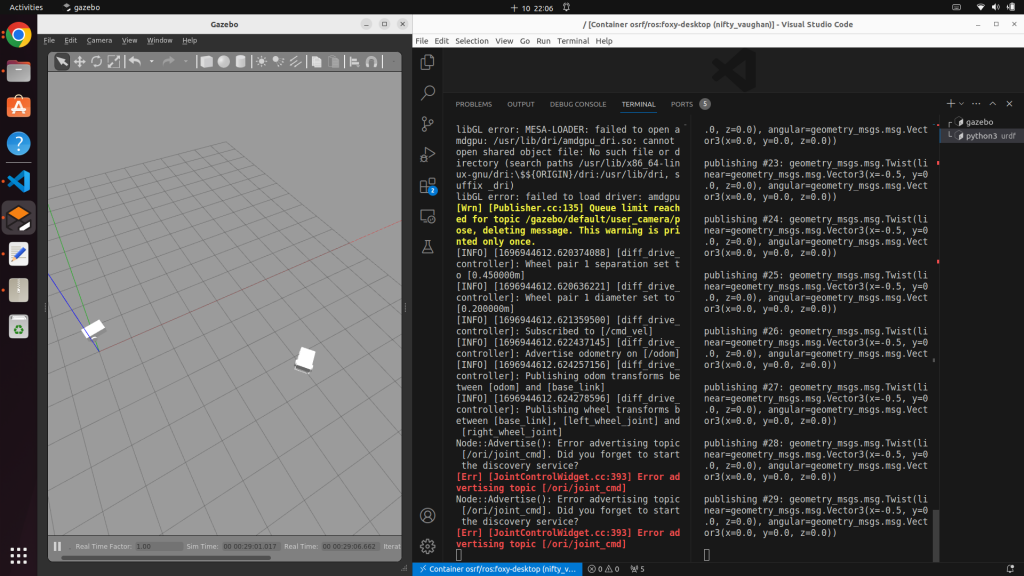The width and height of the screenshot is (1024, 576).
Task: Open the Gazebo File menu
Action: (x=49, y=40)
